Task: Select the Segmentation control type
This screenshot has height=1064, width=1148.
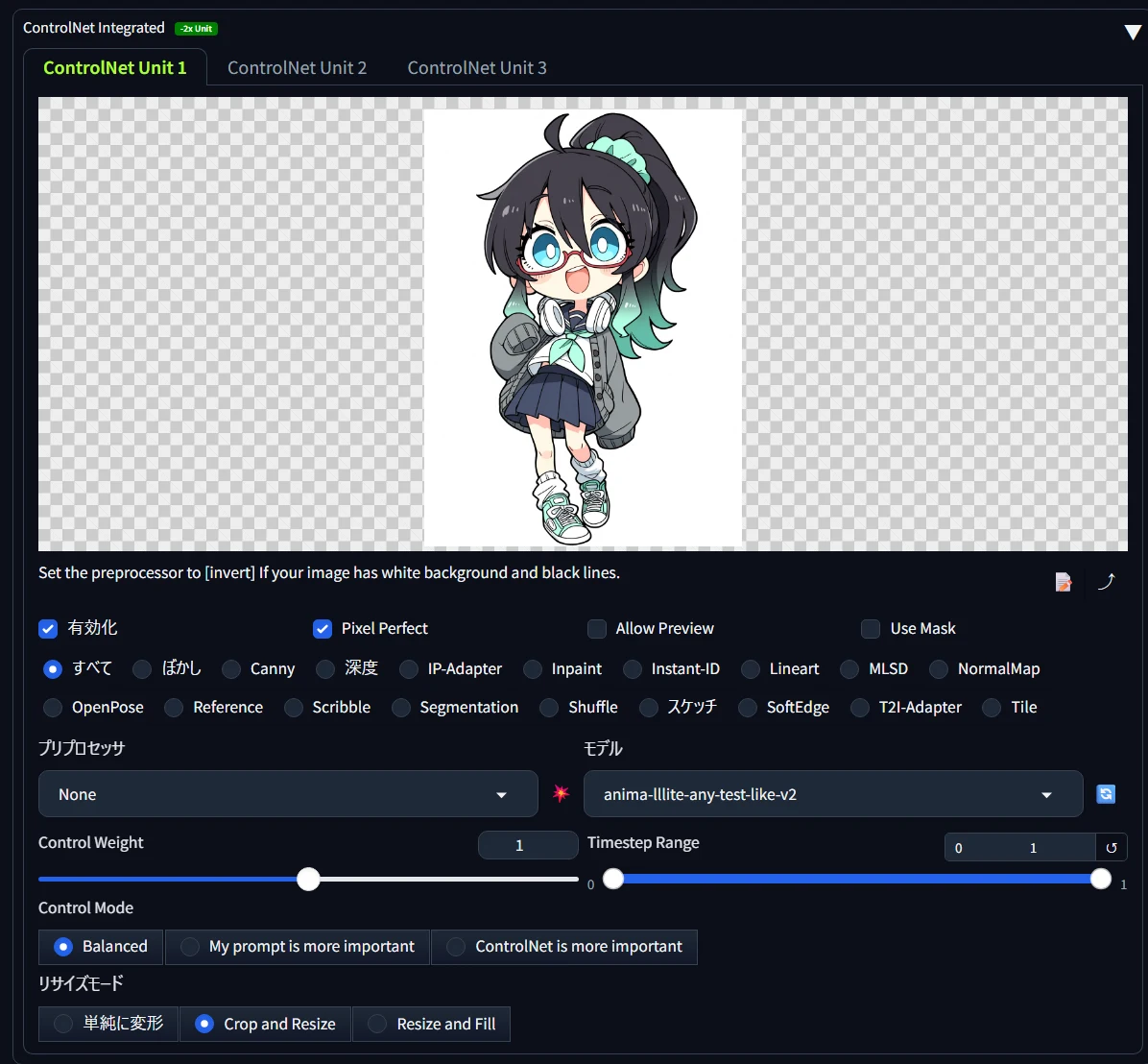Action: [x=400, y=708]
